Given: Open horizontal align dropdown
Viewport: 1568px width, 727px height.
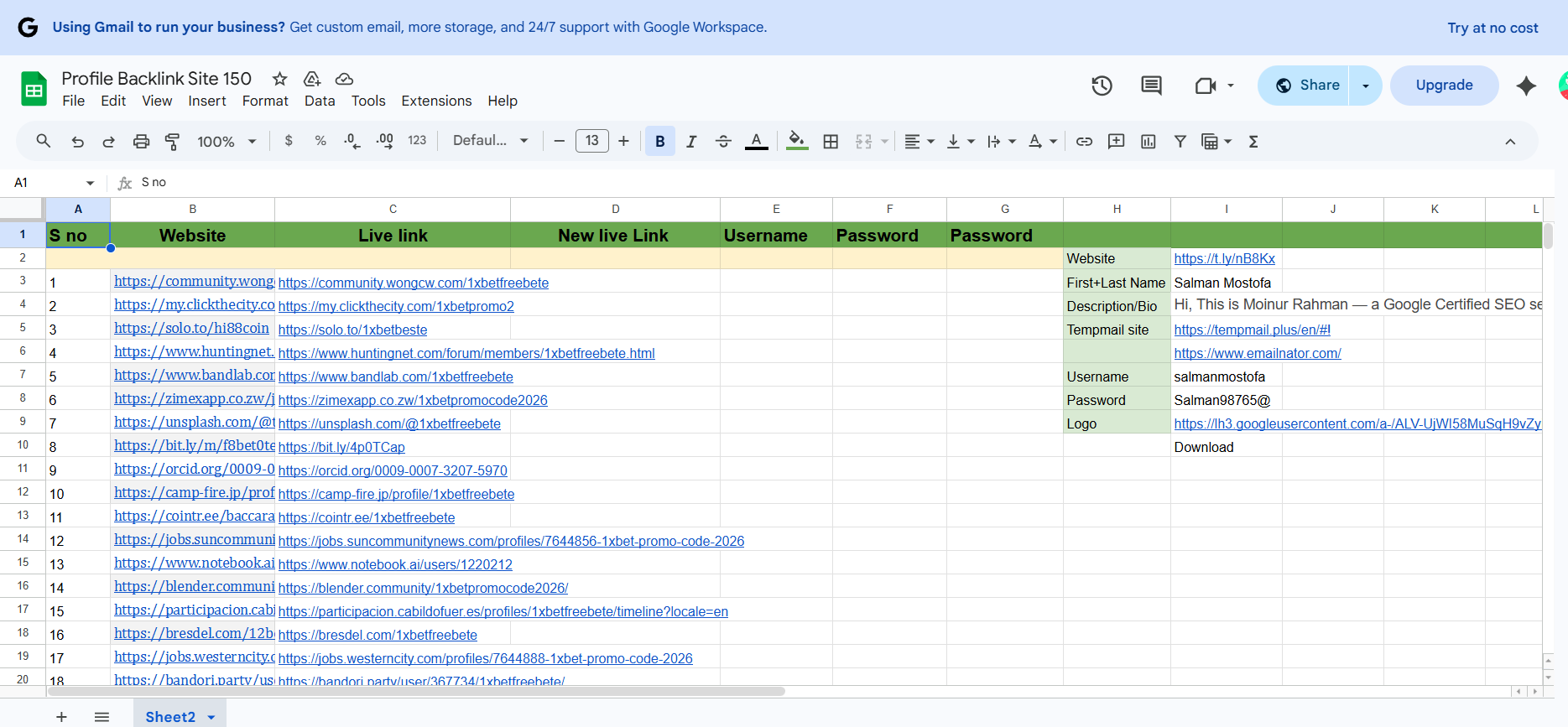Looking at the screenshot, I should pos(919,141).
